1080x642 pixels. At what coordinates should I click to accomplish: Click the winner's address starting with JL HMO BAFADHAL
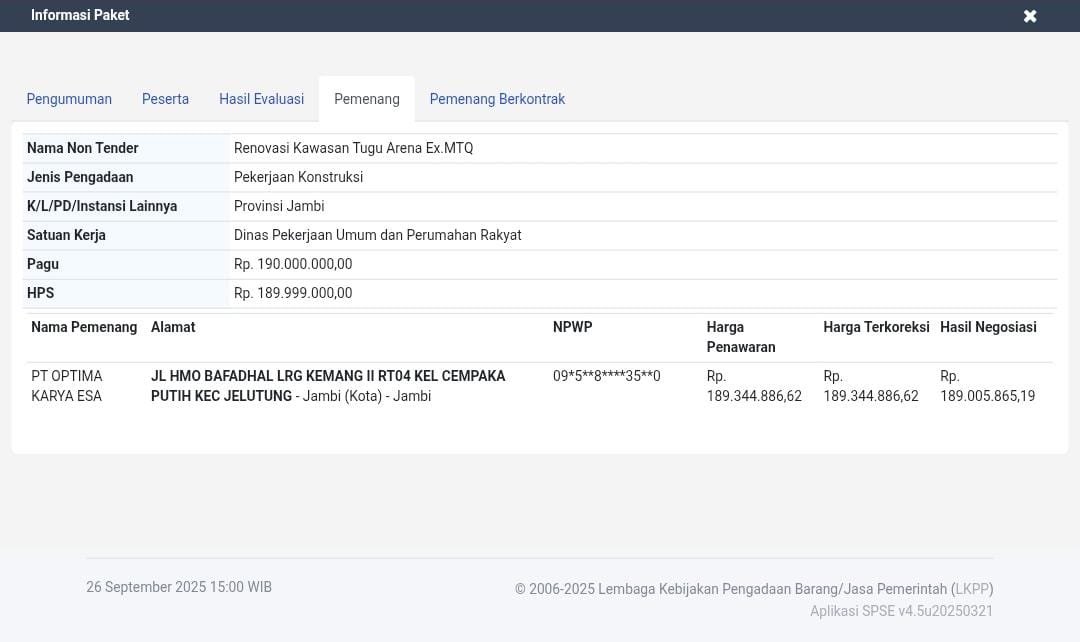[x=328, y=386]
